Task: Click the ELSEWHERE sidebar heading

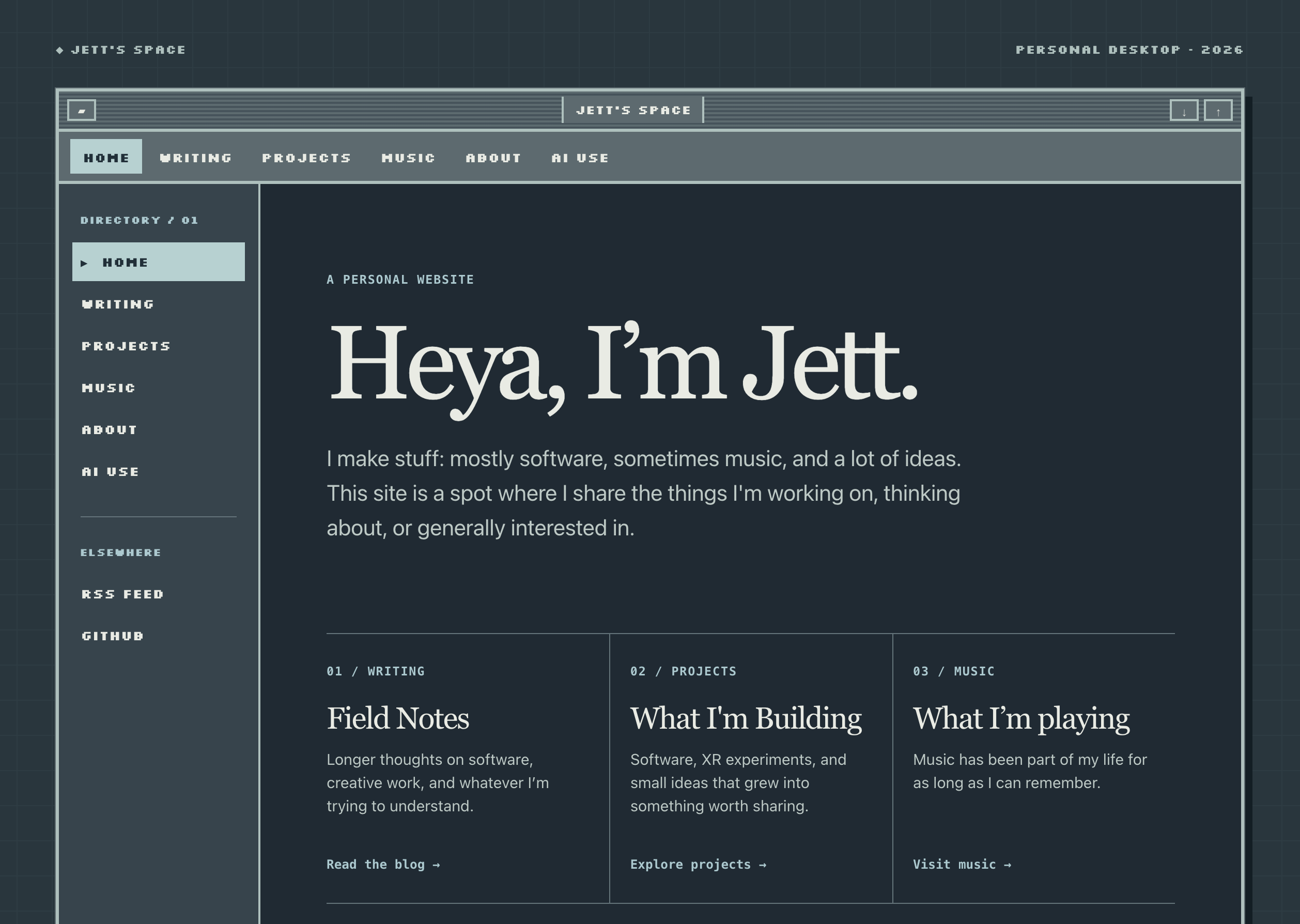Action: [x=120, y=552]
